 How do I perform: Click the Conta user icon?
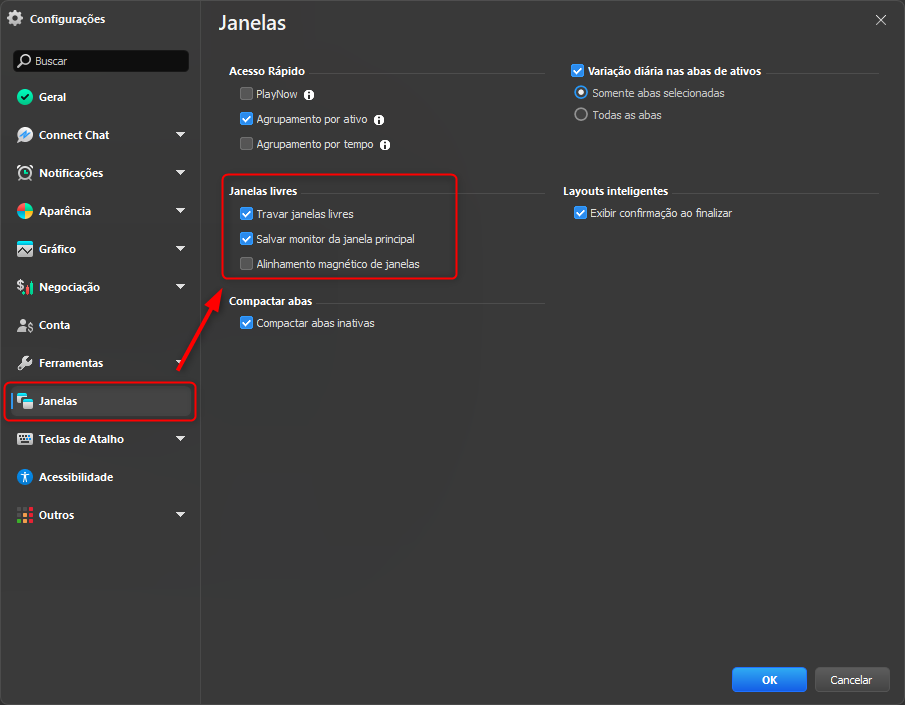tap(25, 325)
